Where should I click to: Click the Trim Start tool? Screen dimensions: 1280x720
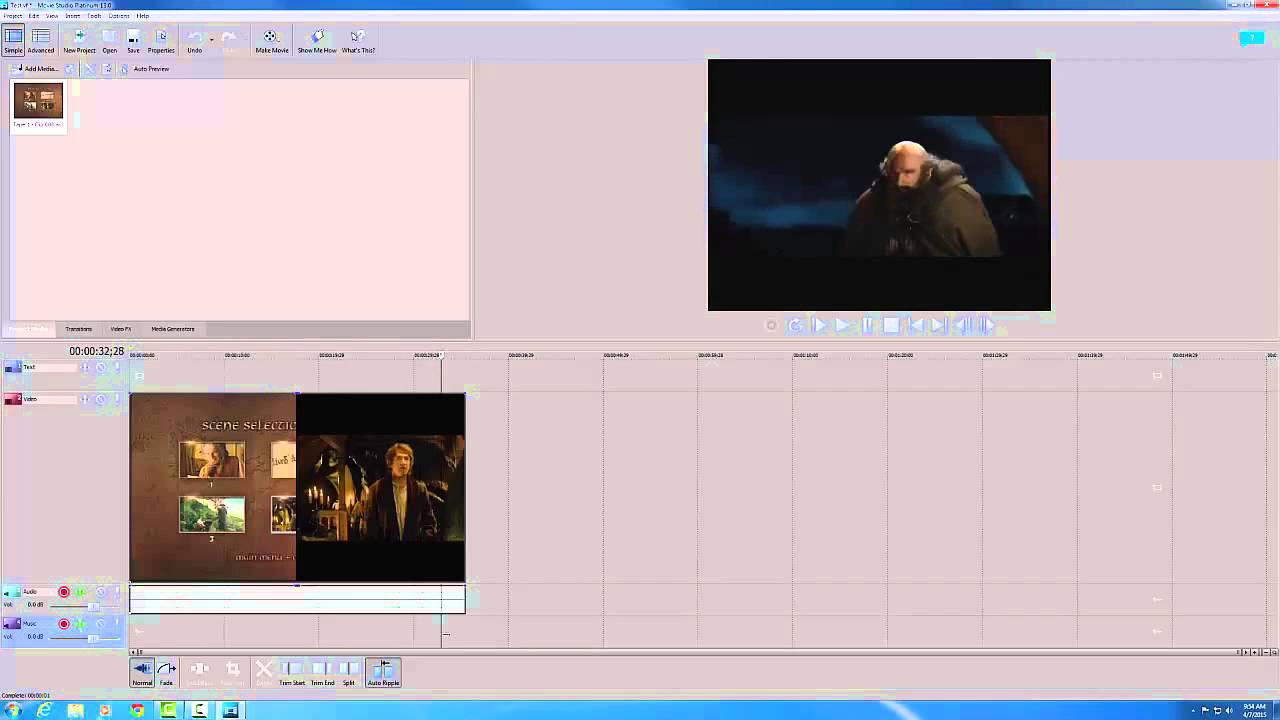[x=292, y=673]
